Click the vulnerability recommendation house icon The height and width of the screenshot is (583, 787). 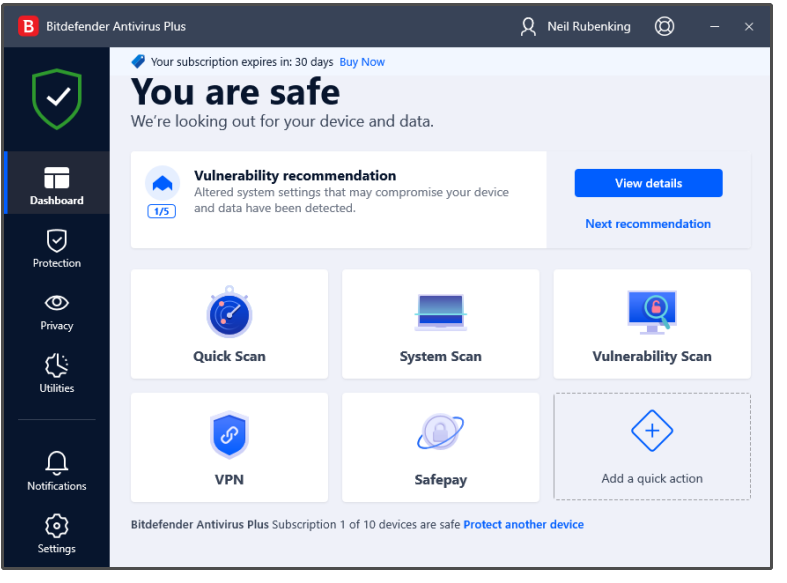162,183
